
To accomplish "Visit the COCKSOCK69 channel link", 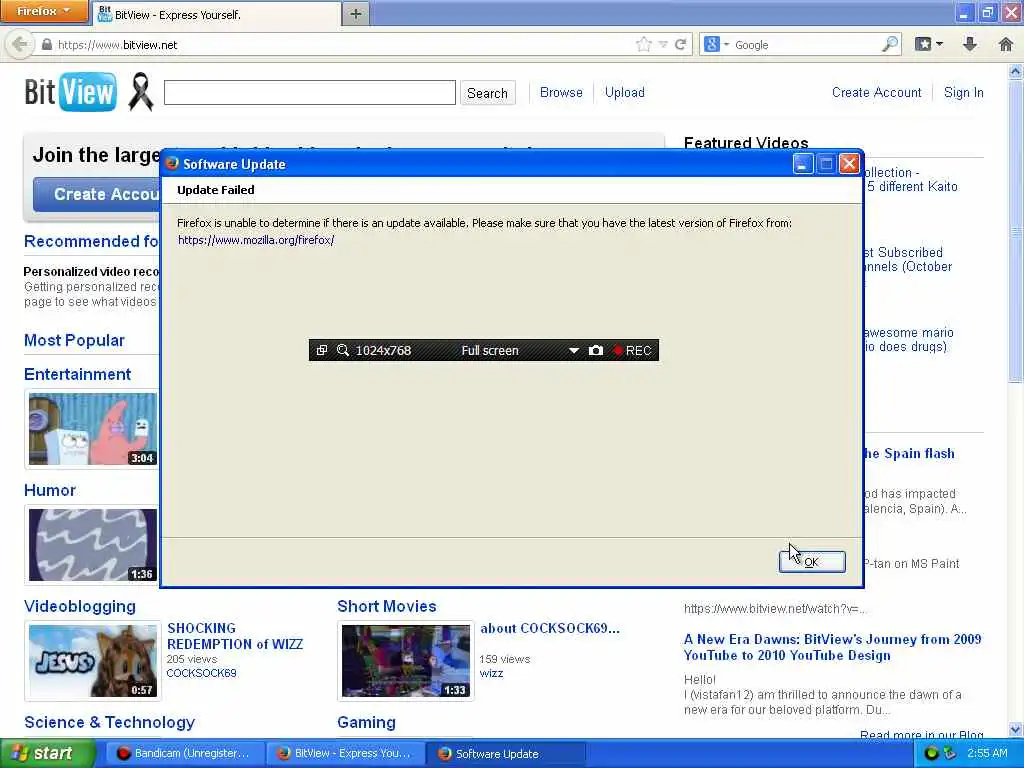I will [201, 673].
